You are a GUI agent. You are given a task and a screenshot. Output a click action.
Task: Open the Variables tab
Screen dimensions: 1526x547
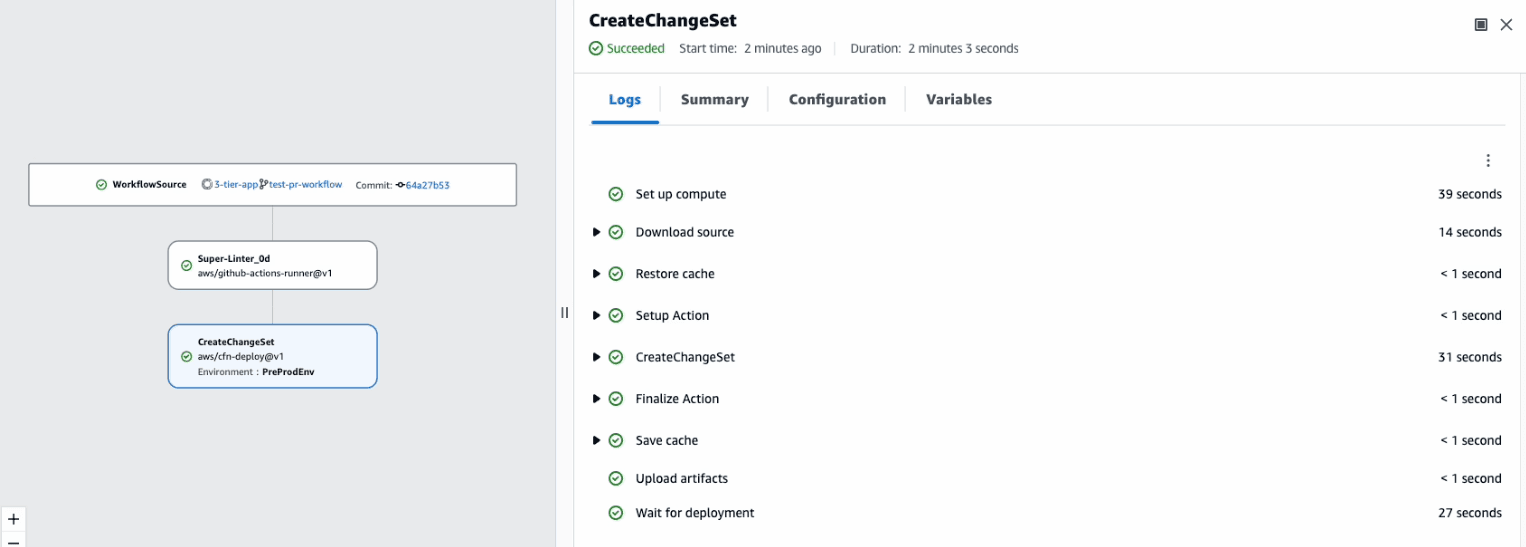coord(959,100)
